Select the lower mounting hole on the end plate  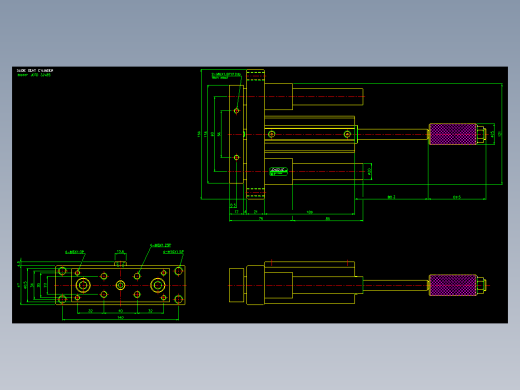coord(236,157)
